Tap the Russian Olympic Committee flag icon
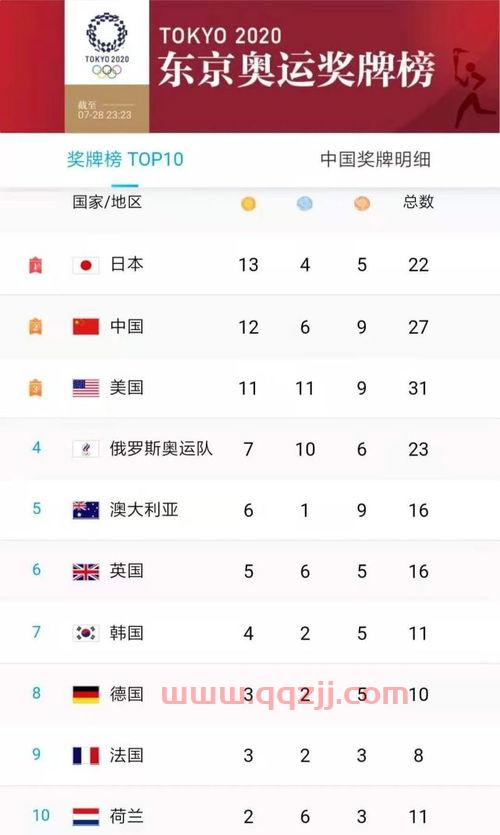The width and height of the screenshot is (500, 835). pos(86,449)
